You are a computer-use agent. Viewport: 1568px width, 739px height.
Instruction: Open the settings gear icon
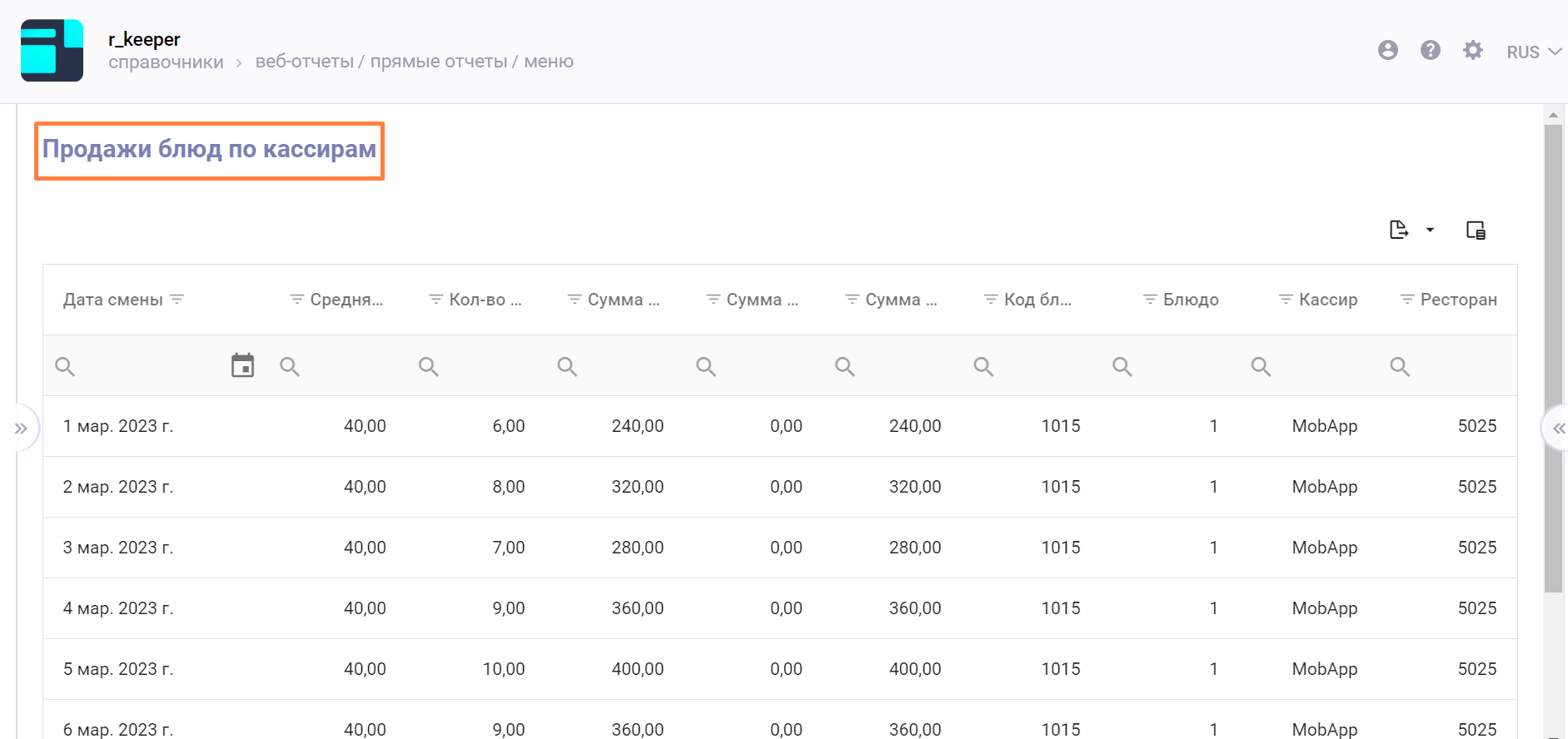(1472, 51)
